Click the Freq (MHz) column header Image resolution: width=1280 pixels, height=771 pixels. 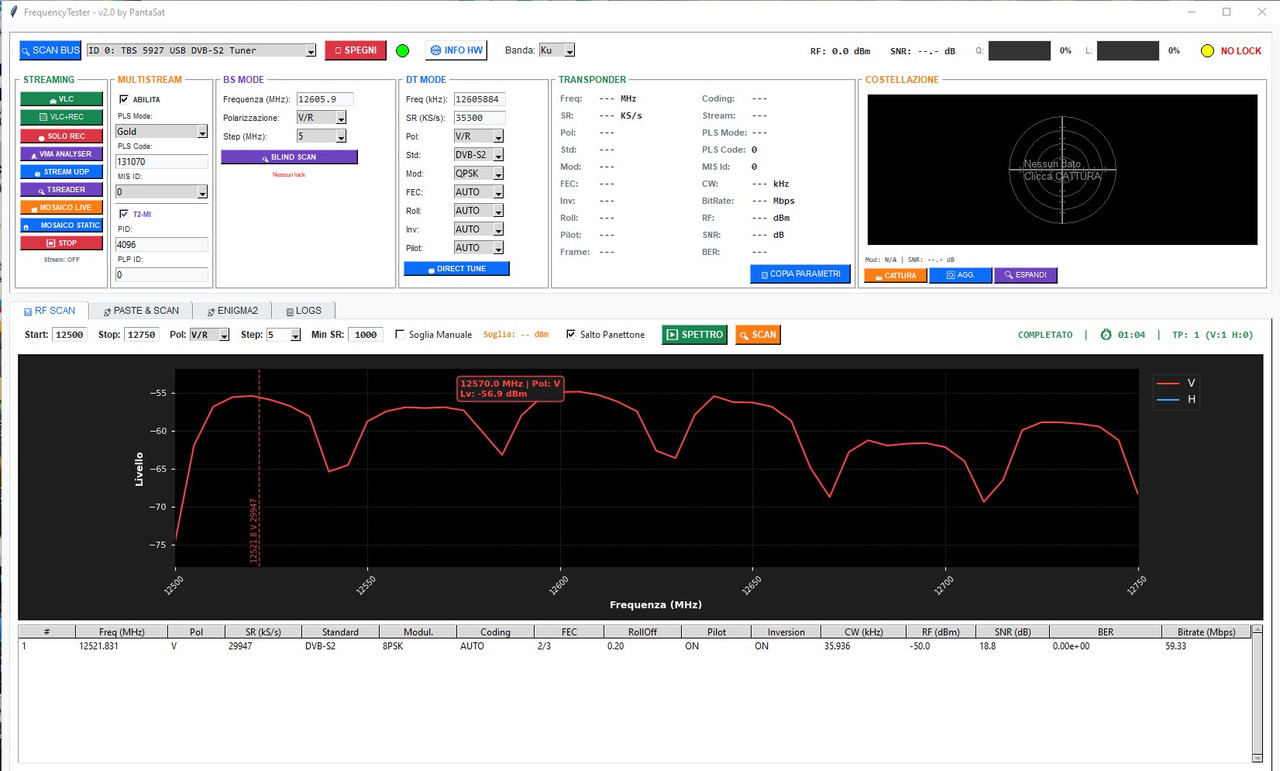pyautogui.click(x=122, y=632)
